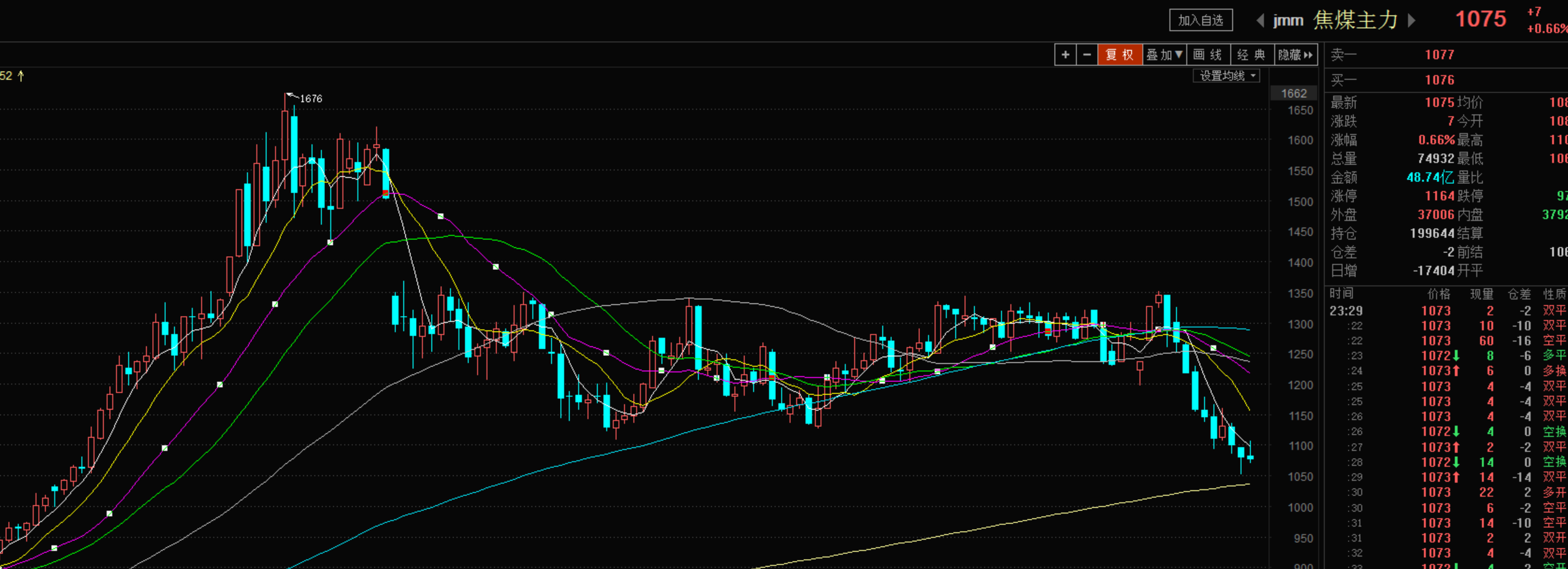Click volume 22 in trade list

1486,492
